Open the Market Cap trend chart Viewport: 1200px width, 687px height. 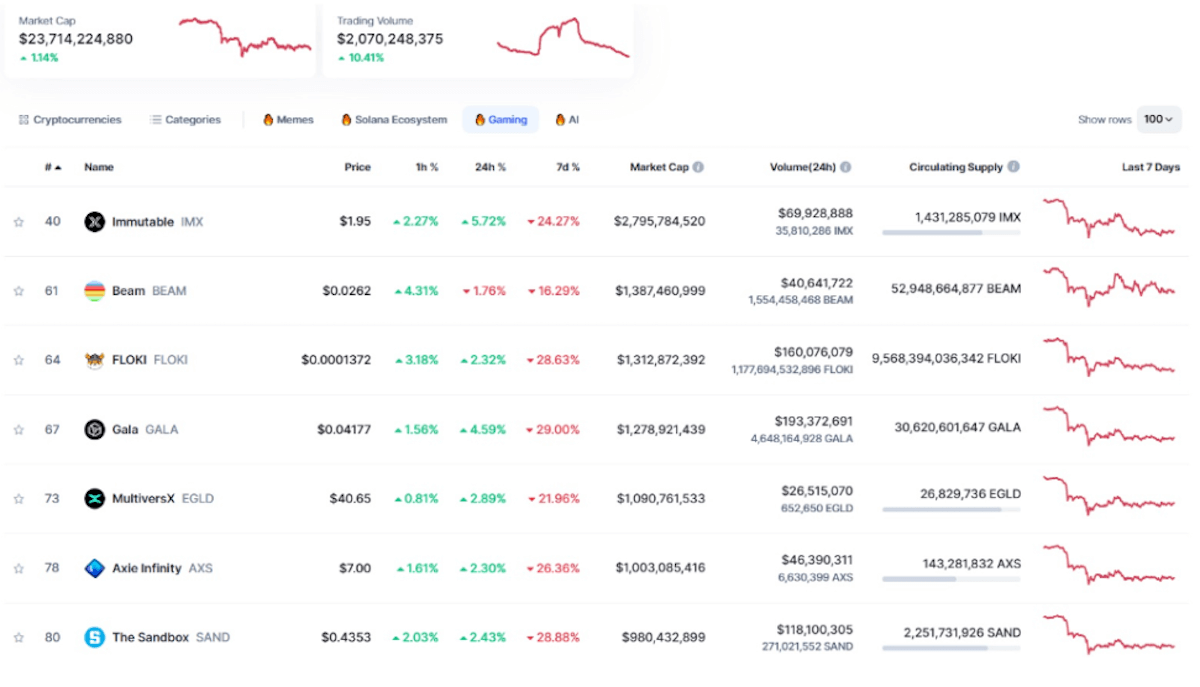point(245,37)
